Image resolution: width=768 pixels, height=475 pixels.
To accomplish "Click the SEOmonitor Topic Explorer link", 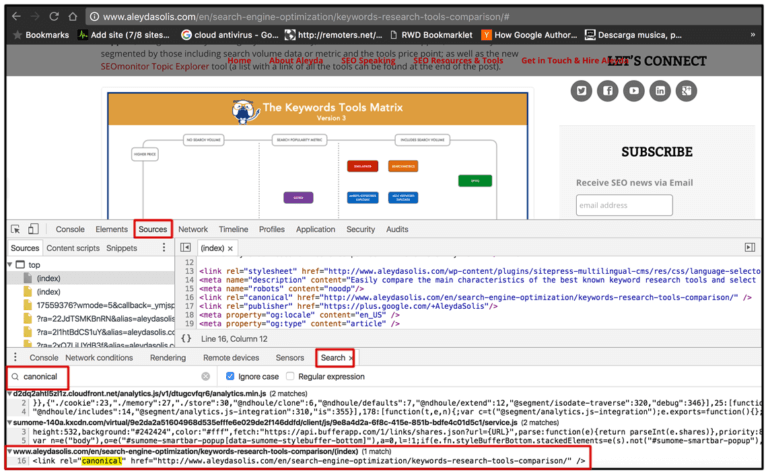I will pos(155,67).
